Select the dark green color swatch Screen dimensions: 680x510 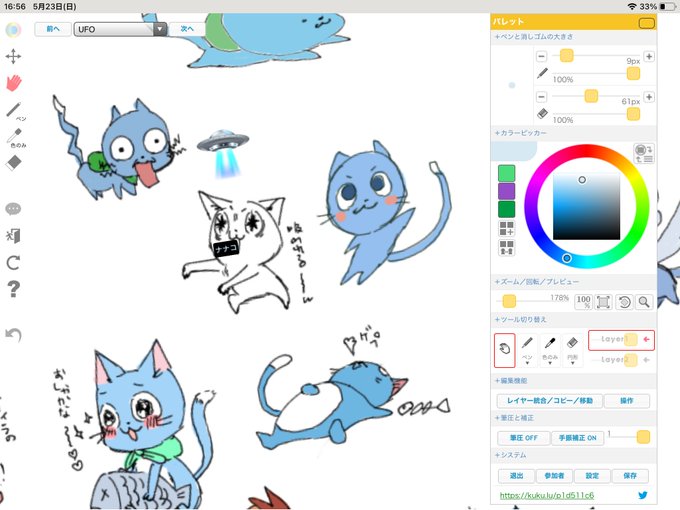(506, 209)
